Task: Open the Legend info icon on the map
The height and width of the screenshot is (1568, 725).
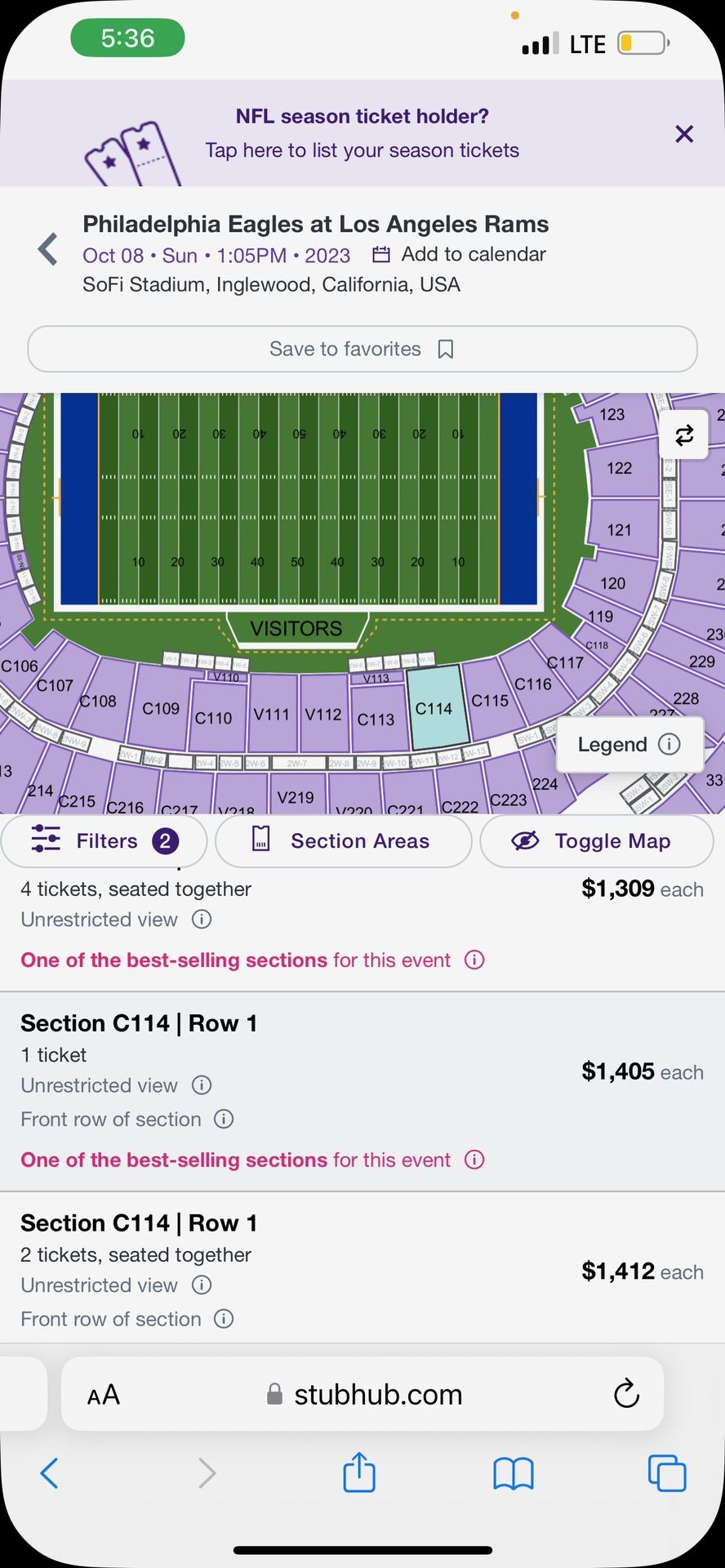Action: (x=669, y=744)
